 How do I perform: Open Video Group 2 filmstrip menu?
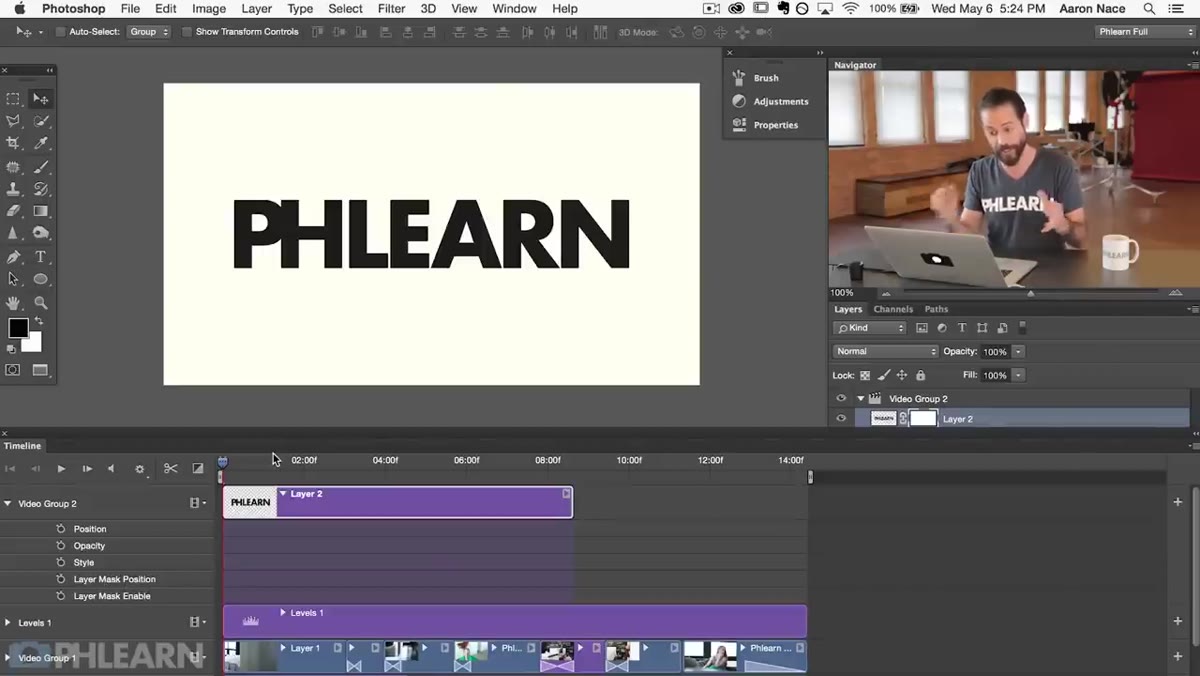[x=198, y=504]
